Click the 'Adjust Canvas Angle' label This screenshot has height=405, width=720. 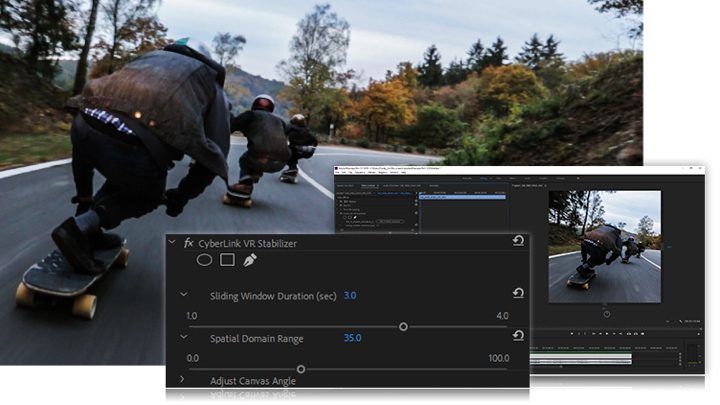point(253,381)
